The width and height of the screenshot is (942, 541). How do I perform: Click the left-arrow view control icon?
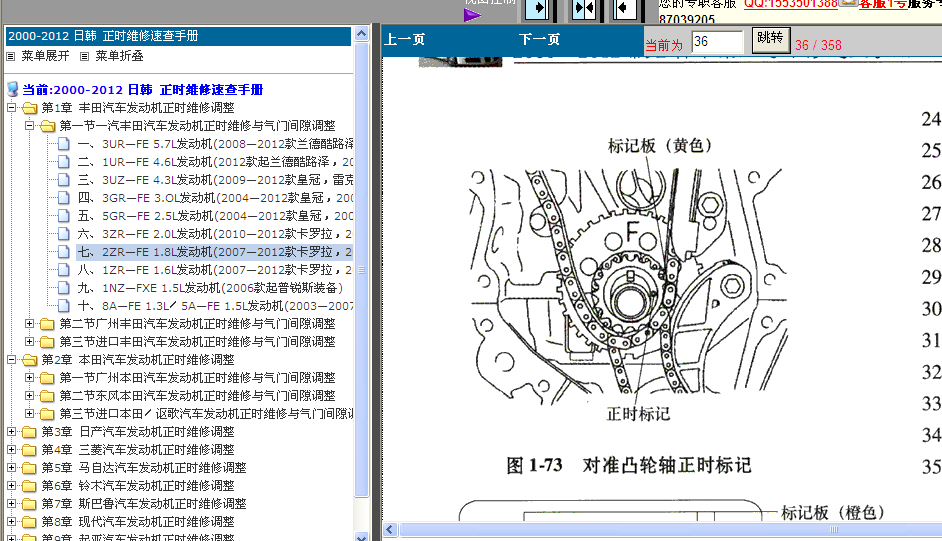[x=624, y=8]
